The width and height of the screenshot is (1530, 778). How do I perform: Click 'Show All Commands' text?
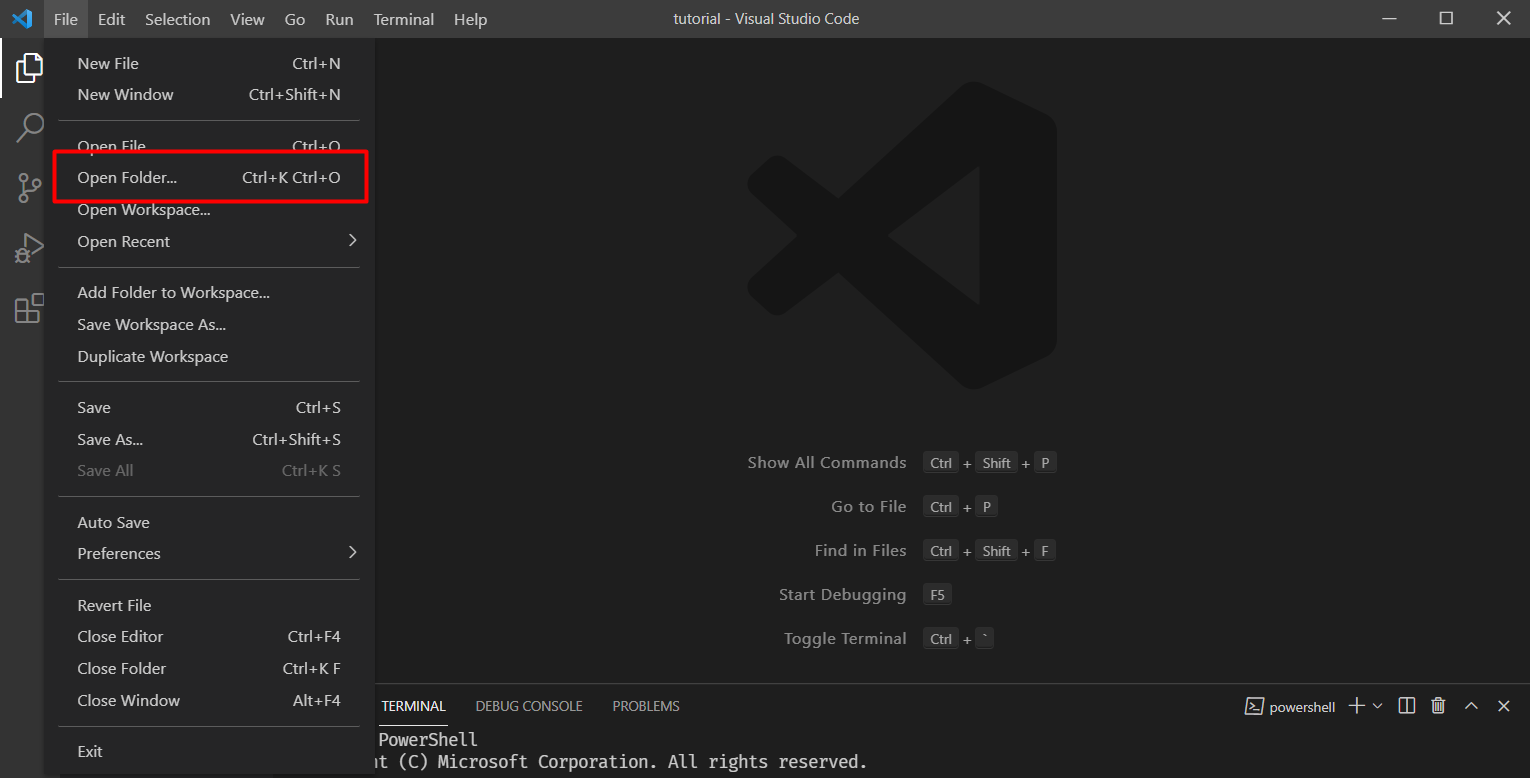coord(827,463)
